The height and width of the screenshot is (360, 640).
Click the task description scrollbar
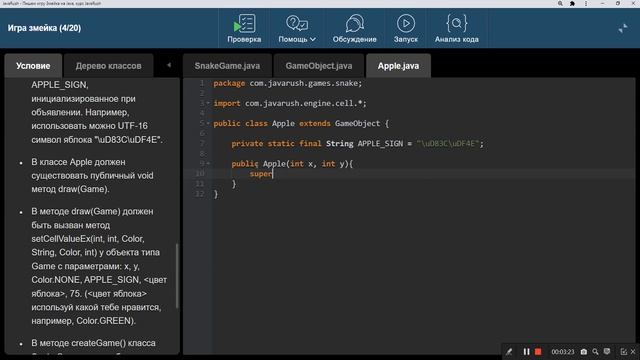pos(177,276)
